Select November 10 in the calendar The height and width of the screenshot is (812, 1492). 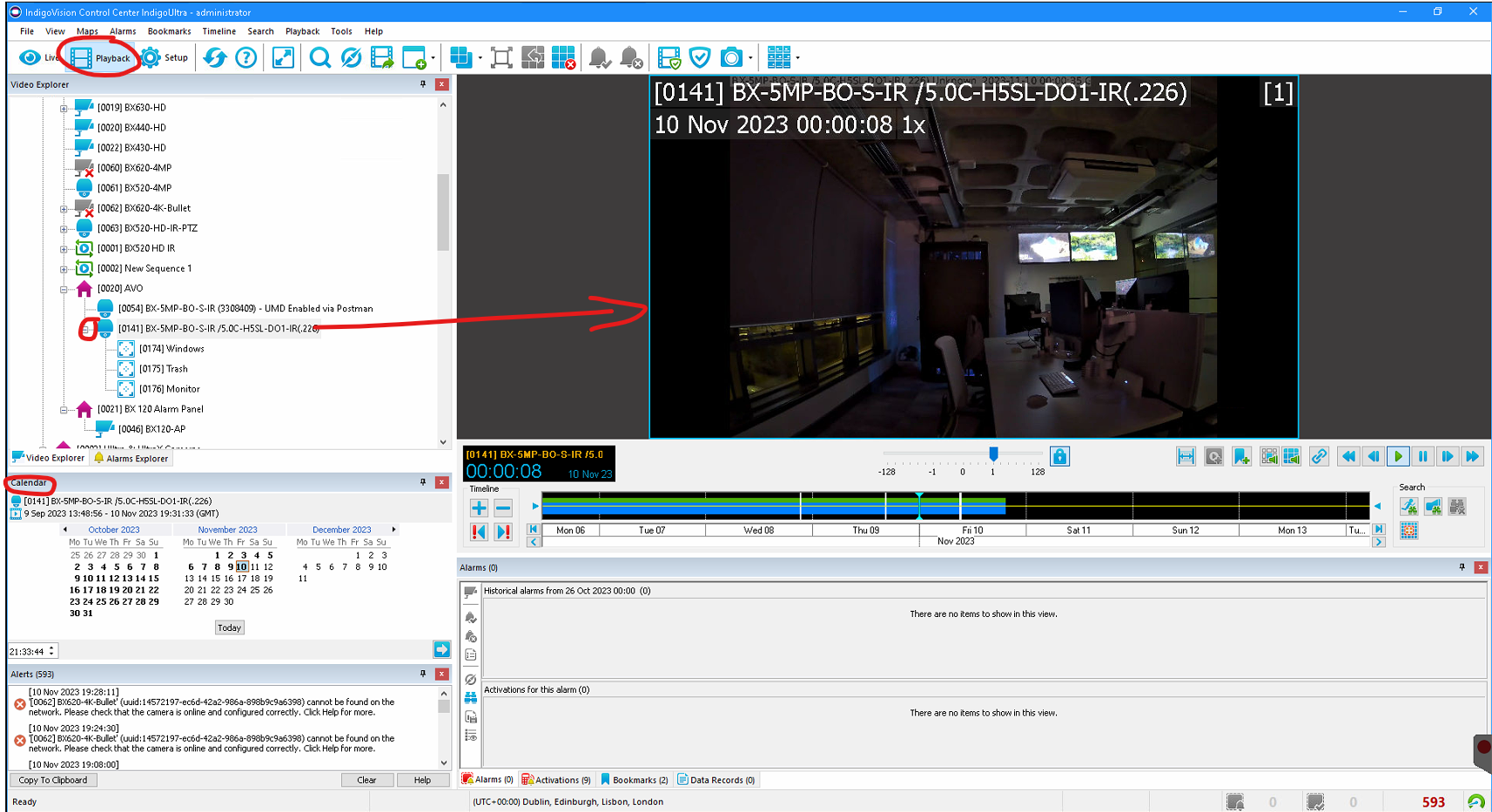coord(243,567)
